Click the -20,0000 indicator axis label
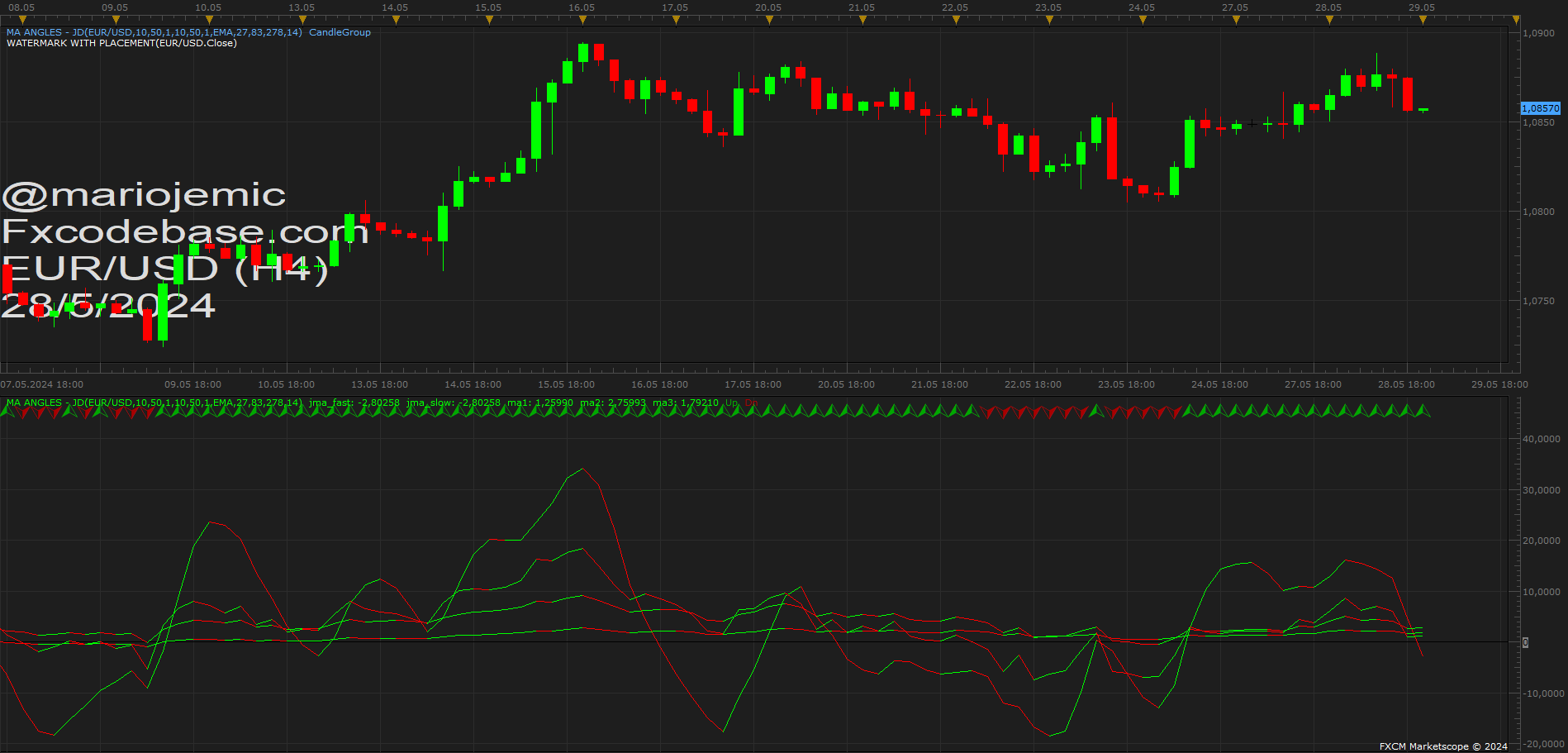The image size is (1568, 753). [x=1542, y=744]
